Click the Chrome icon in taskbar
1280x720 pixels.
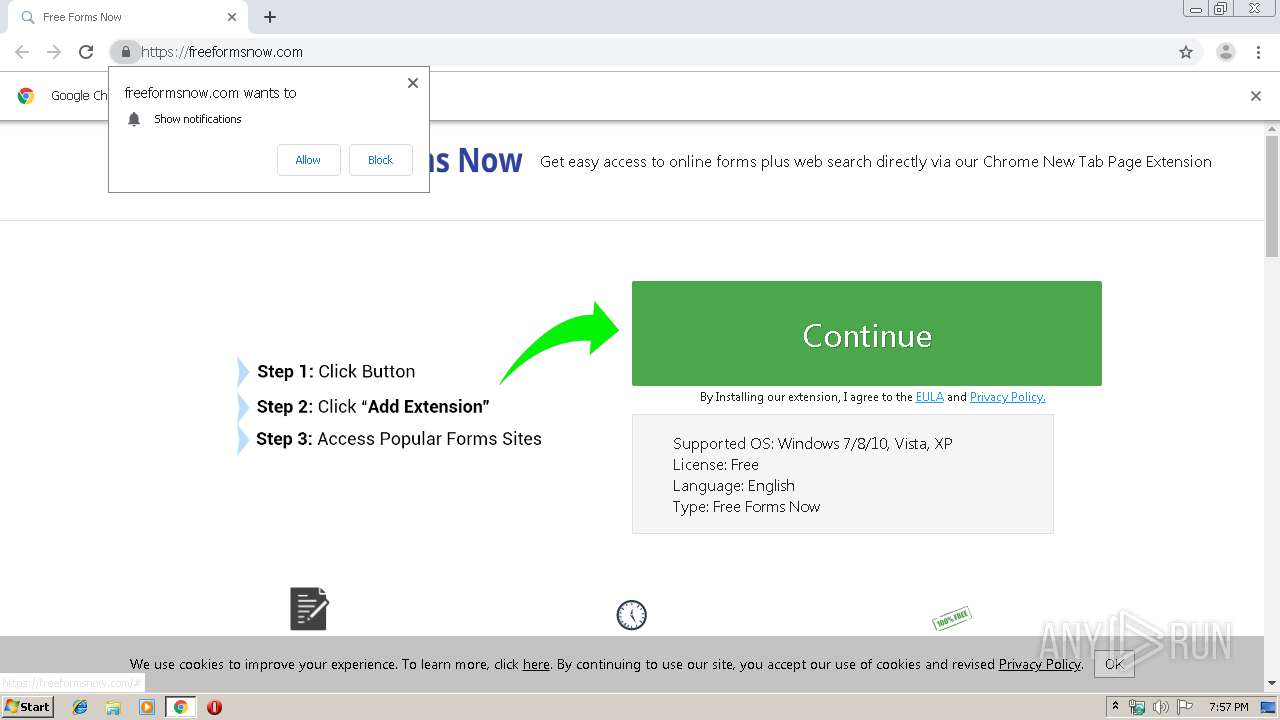(x=180, y=707)
